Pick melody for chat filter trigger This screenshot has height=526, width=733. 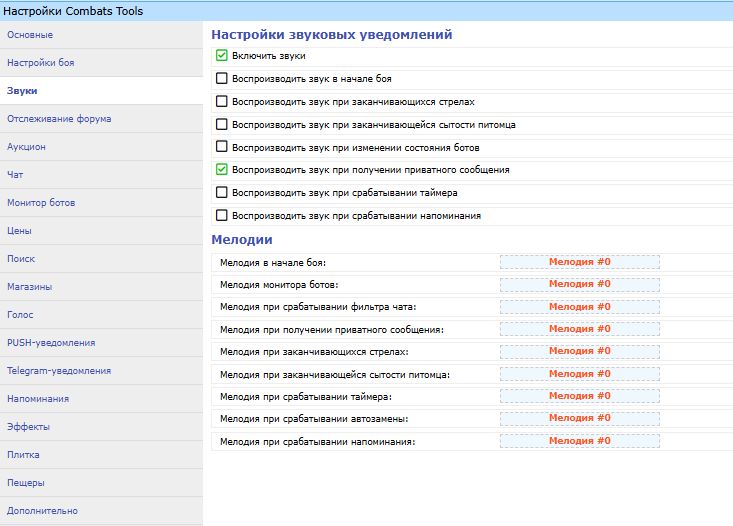coord(579,307)
